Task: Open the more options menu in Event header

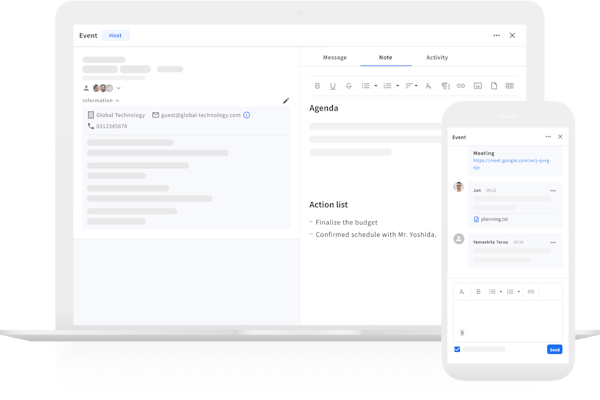Action: [496, 35]
